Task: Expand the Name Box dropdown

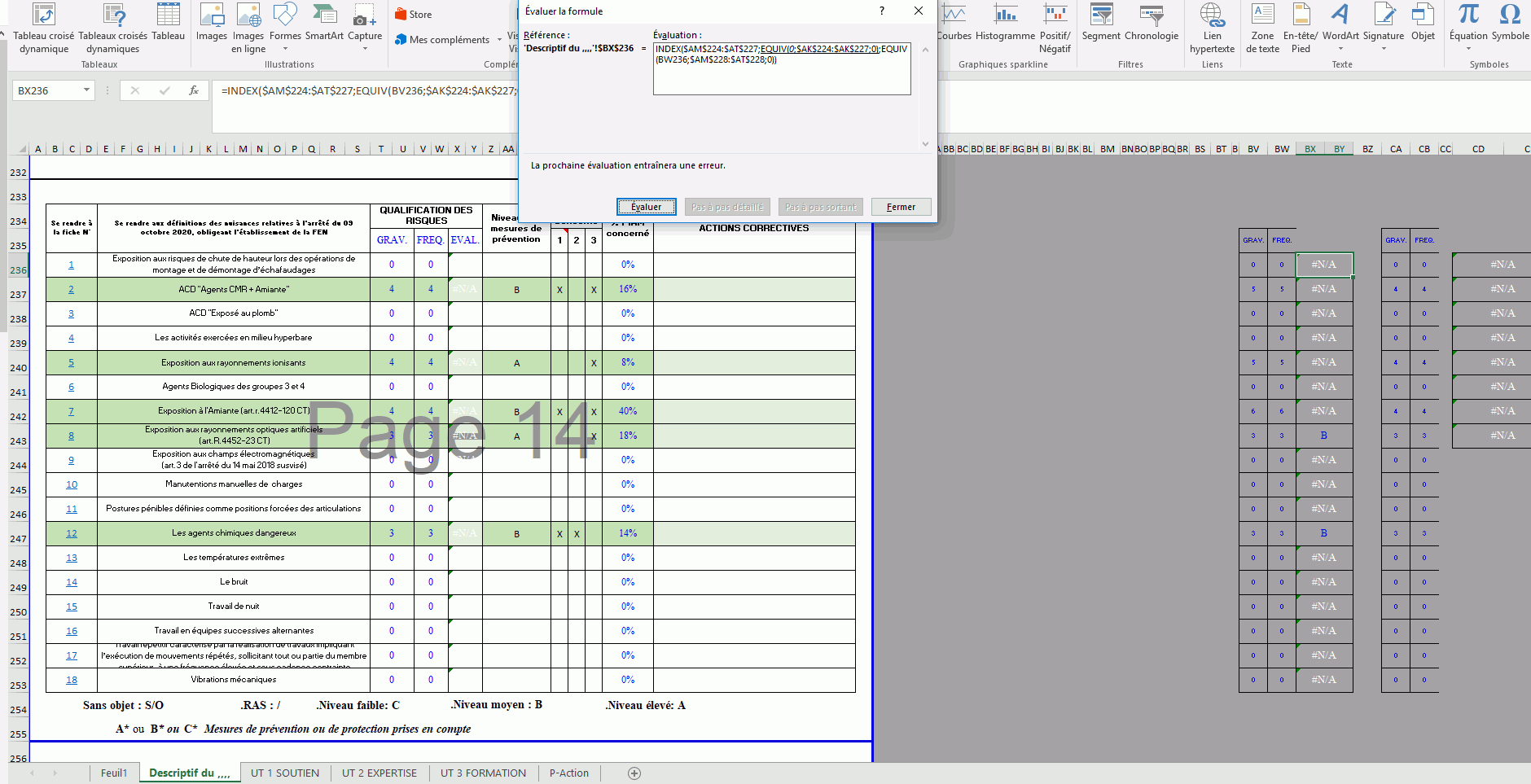Action: pos(86,90)
